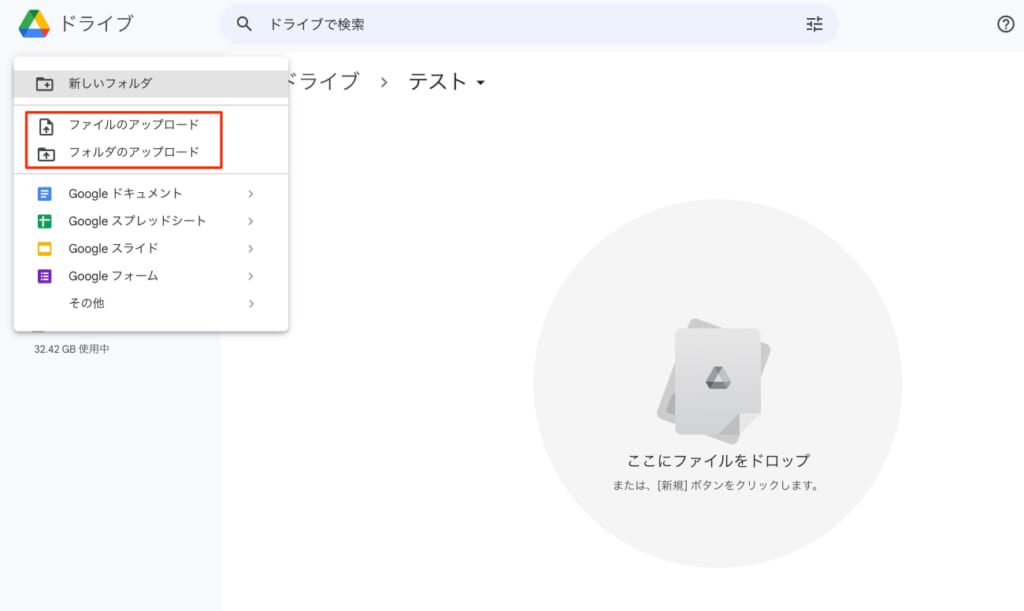
Task: Open the help question mark icon
Action: [1006, 24]
